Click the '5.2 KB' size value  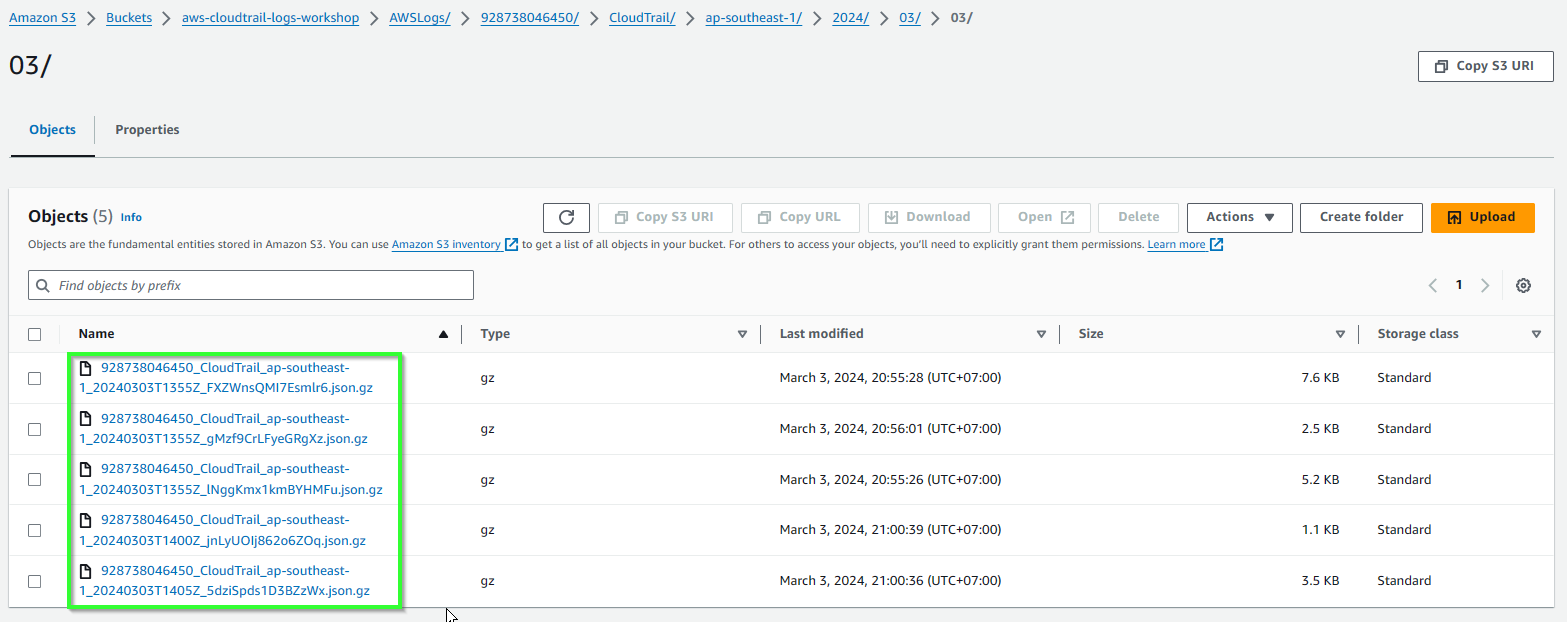(x=1320, y=480)
